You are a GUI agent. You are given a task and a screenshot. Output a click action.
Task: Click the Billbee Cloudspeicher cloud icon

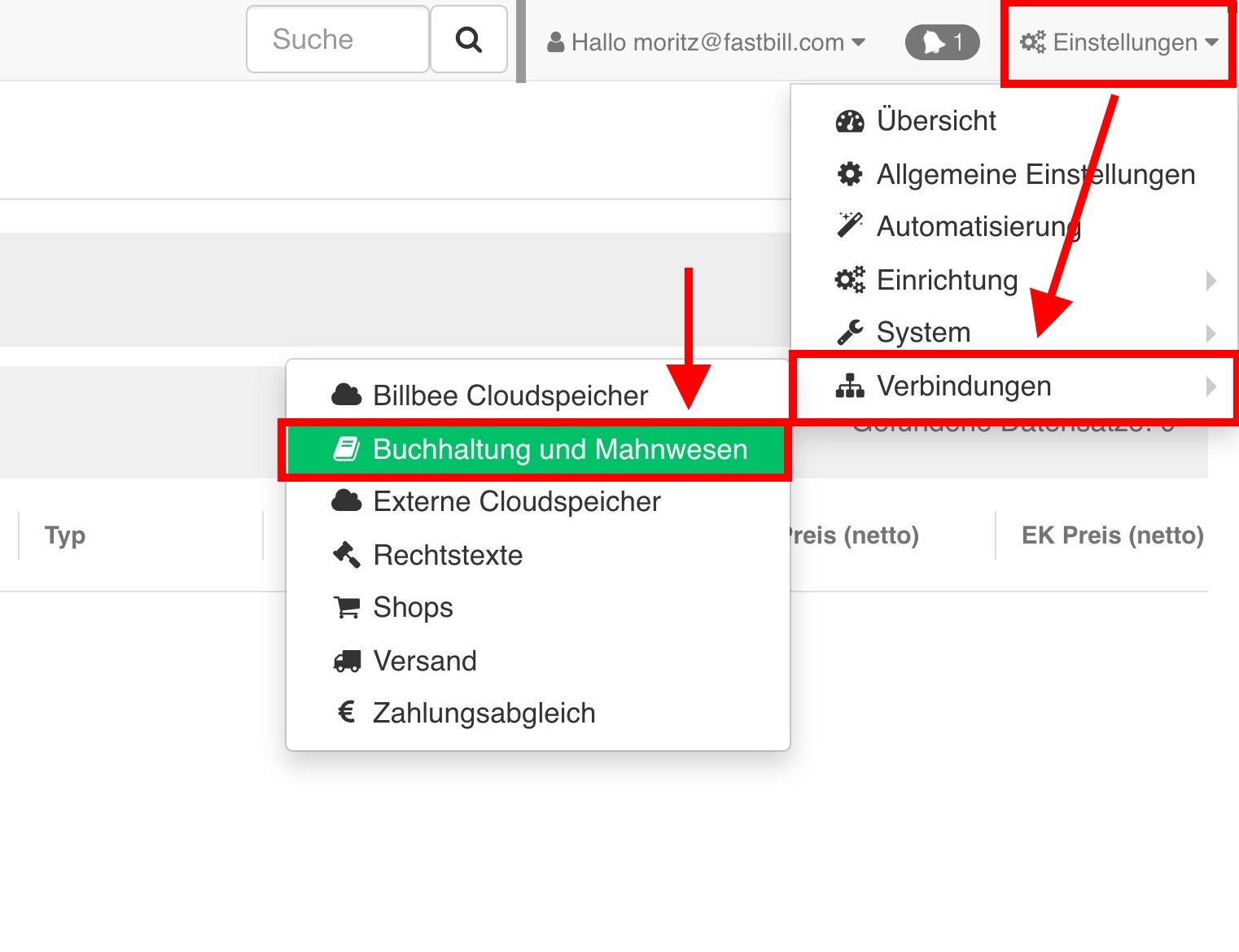point(346,395)
